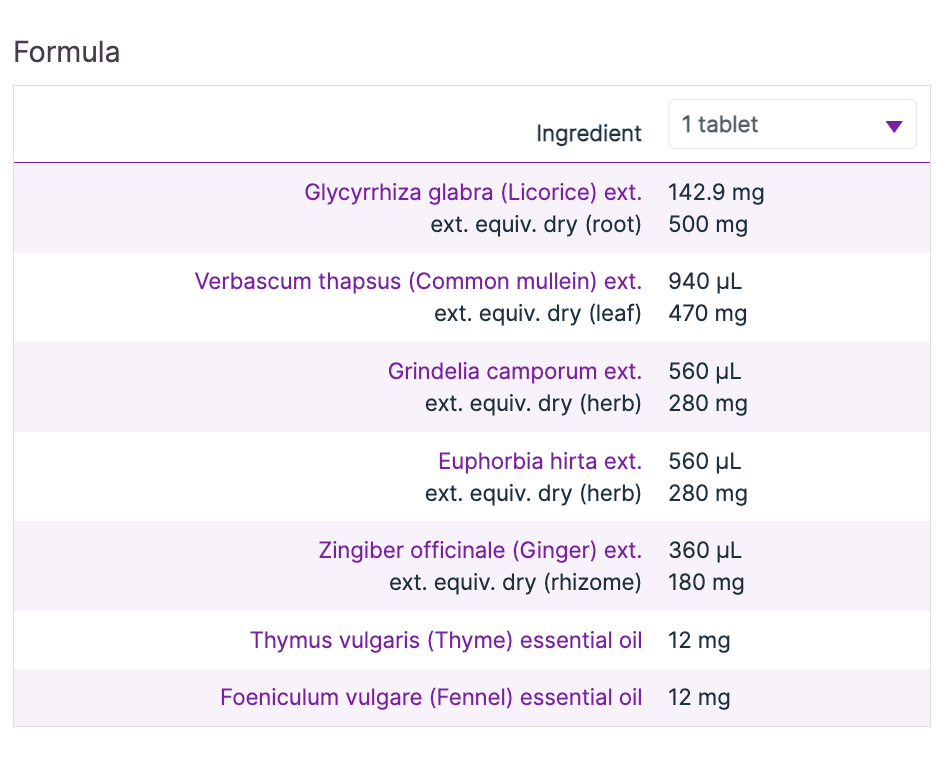Click the "ext. equiv. dry (leaf)" text
The height and width of the screenshot is (778, 946).
(537, 313)
